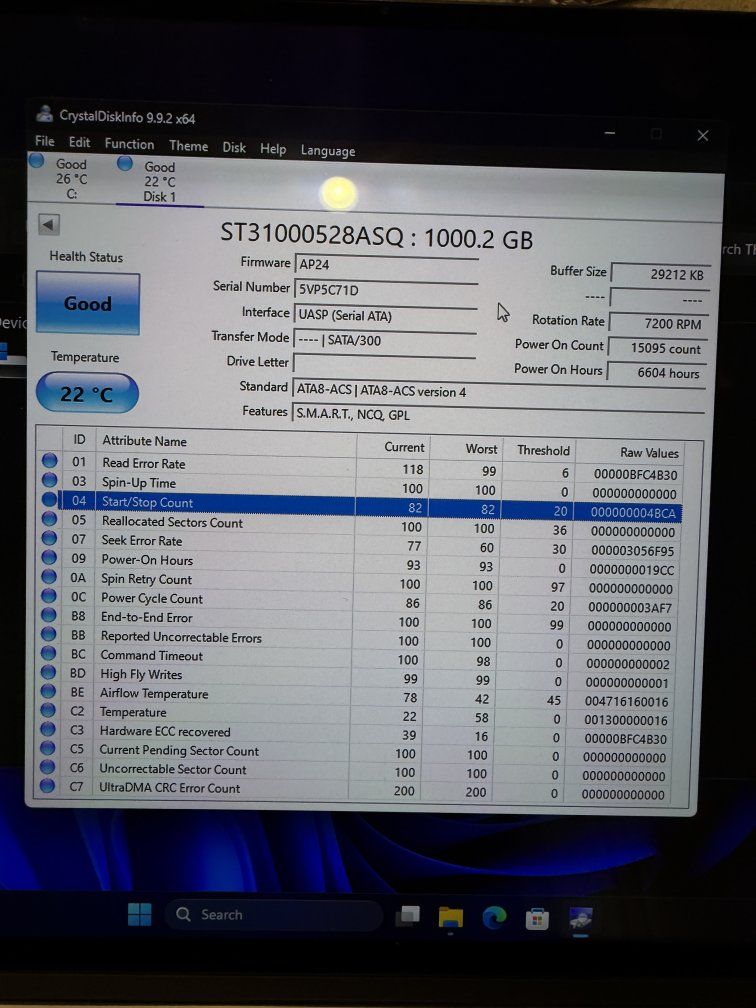Open Microsoft Edge from the taskbar
Screen dimensions: 756x1008
[x=494, y=917]
